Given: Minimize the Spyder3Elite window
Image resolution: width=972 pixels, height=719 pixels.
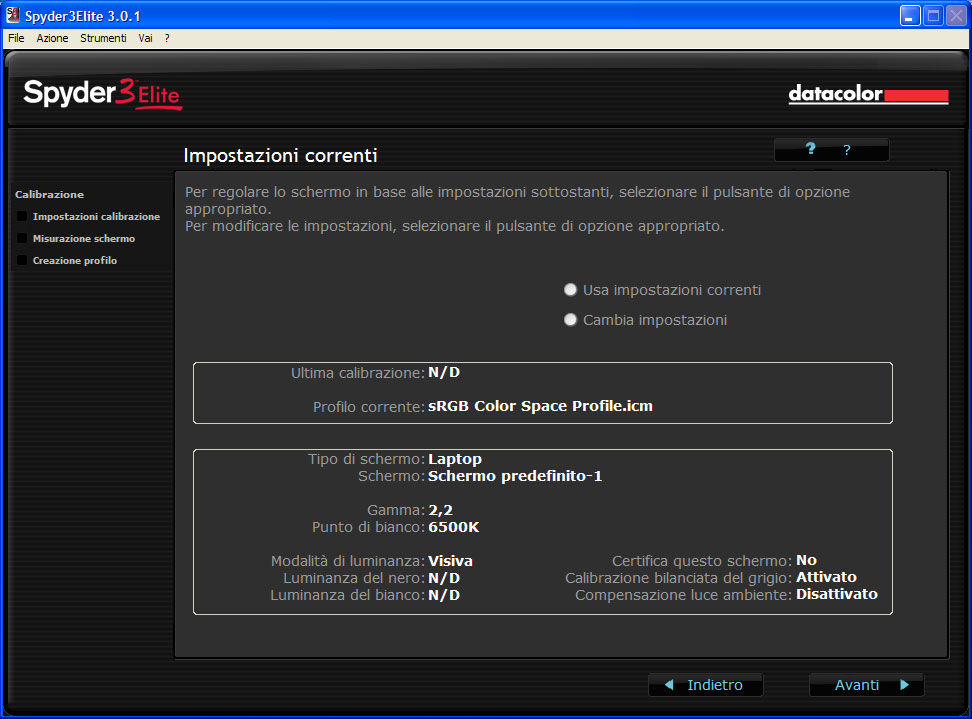Looking at the screenshot, I should click(x=909, y=15).
